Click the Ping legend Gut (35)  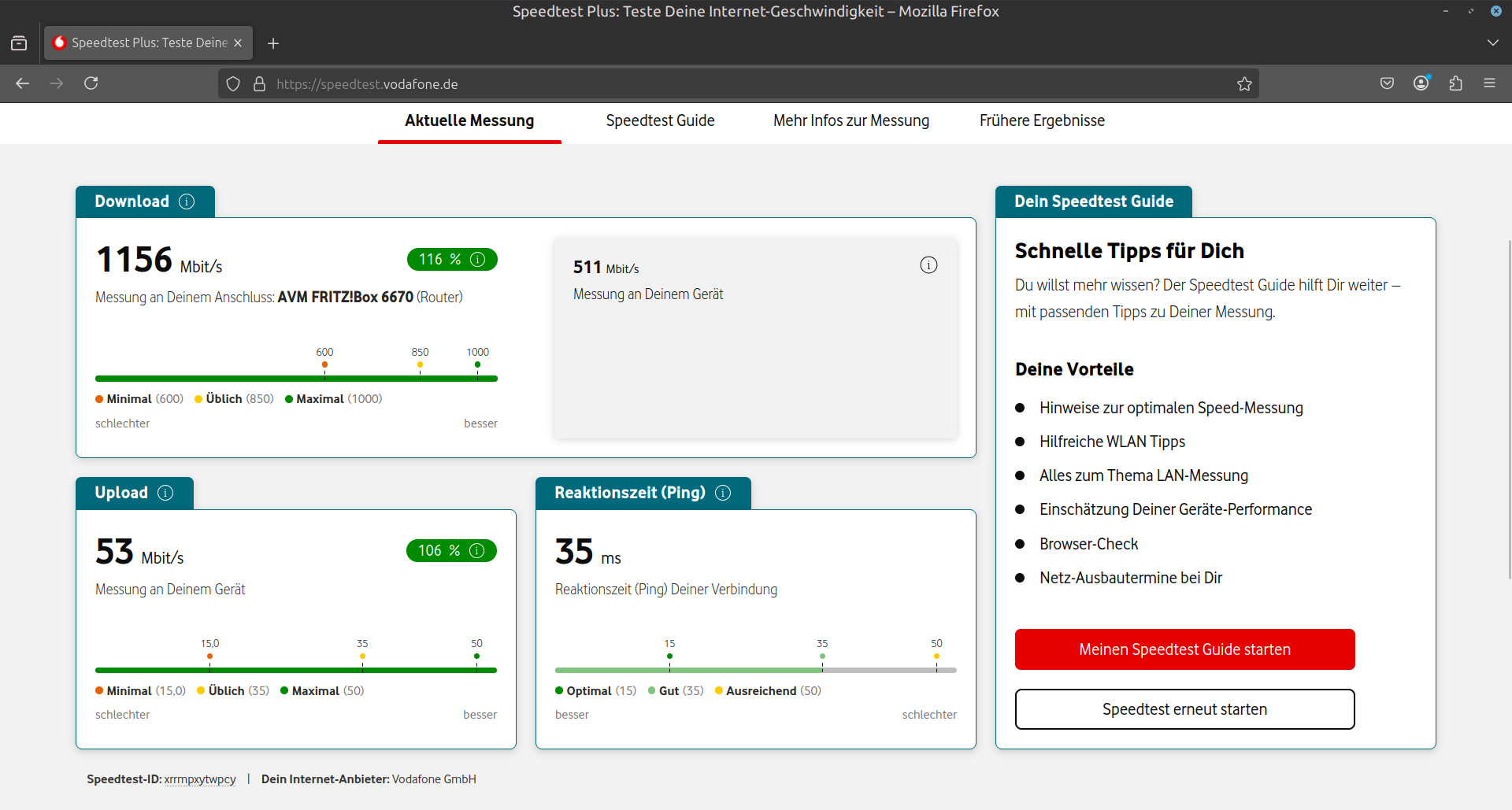coord(676,691)
